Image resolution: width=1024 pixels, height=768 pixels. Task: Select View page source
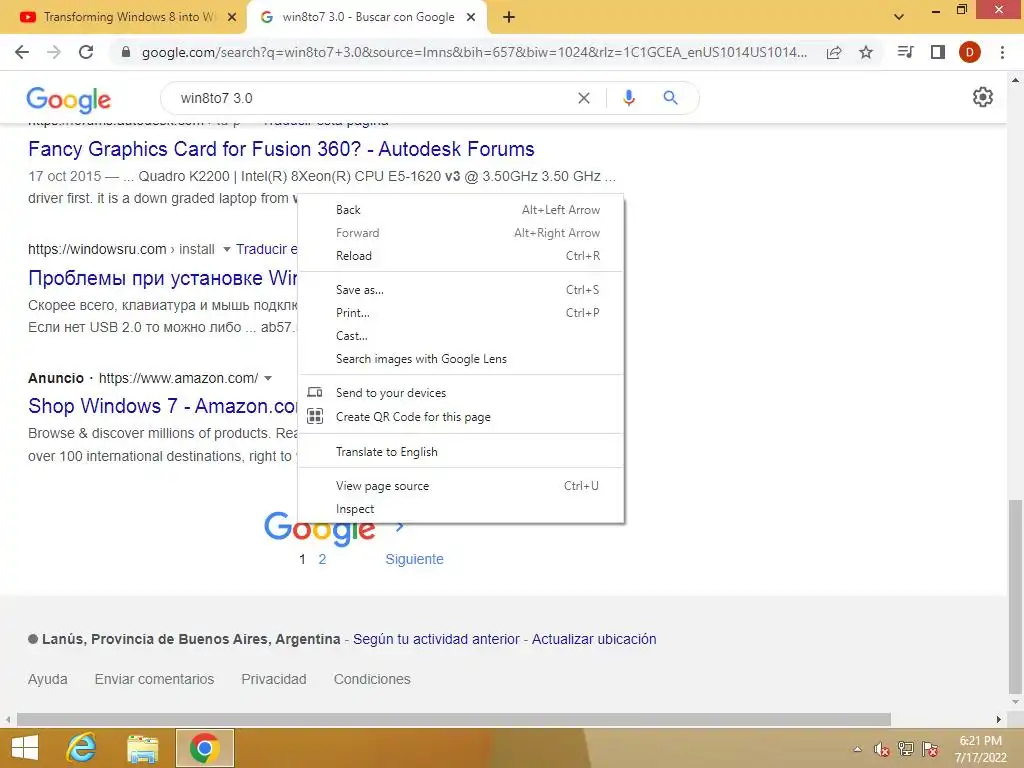point(461,486)
